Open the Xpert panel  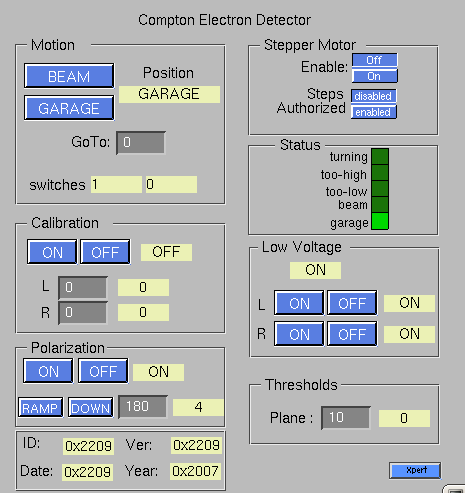pyautogui.click(x=415, y=470)
